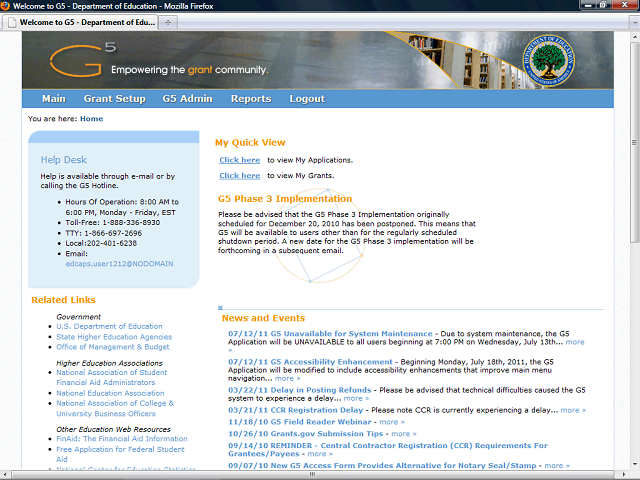Email the help desk at edcaps.user1212@NODOMAIN
Viewport: 640px width, 480px height.
click(x=119, y=264)
